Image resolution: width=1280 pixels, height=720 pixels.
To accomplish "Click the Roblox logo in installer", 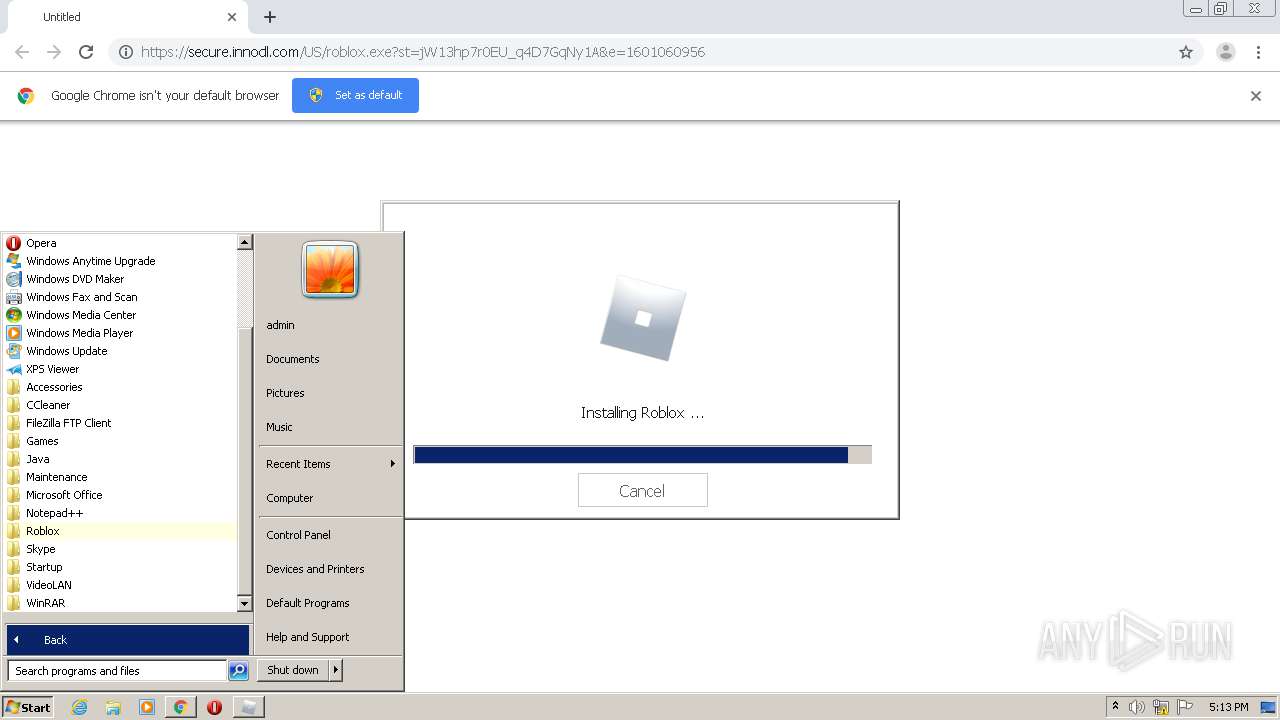I will pos(643,319).
